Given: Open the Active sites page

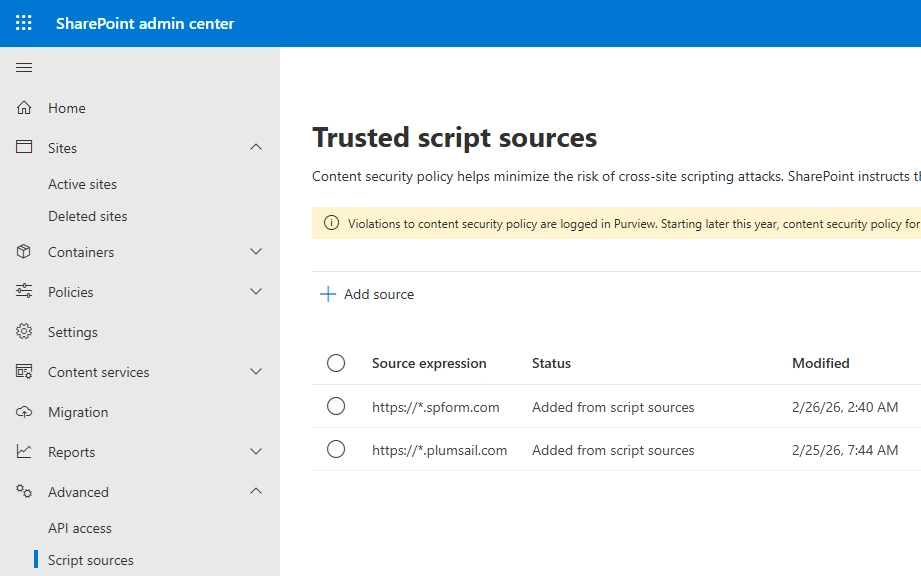Looking at the screenshot, I should point(84,184).
